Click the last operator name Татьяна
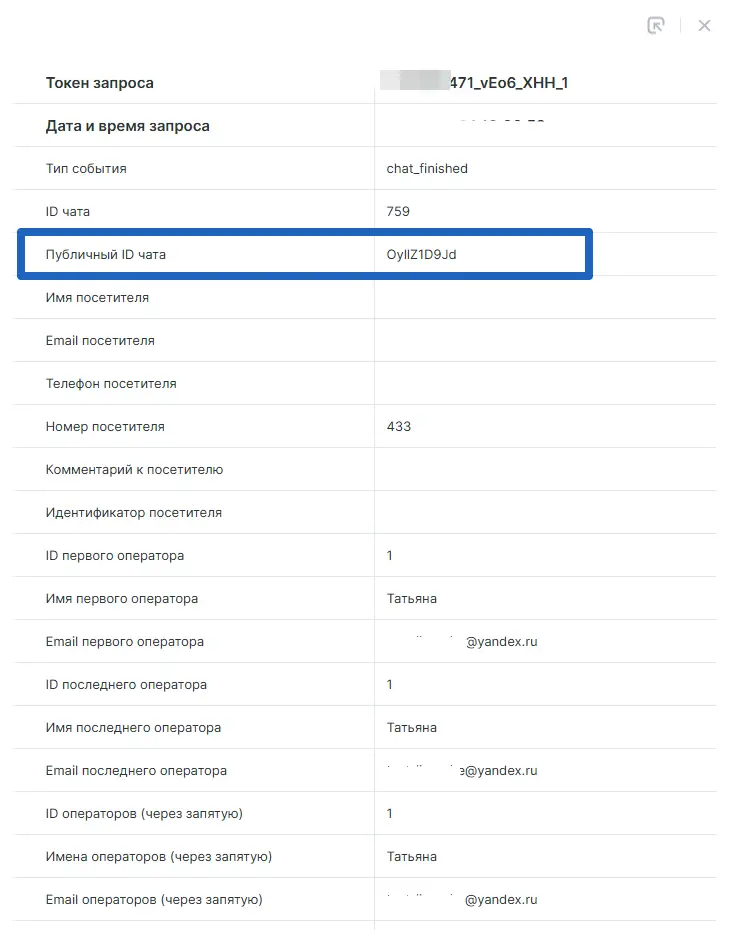 pyautogui.click(x=412, y=727)
